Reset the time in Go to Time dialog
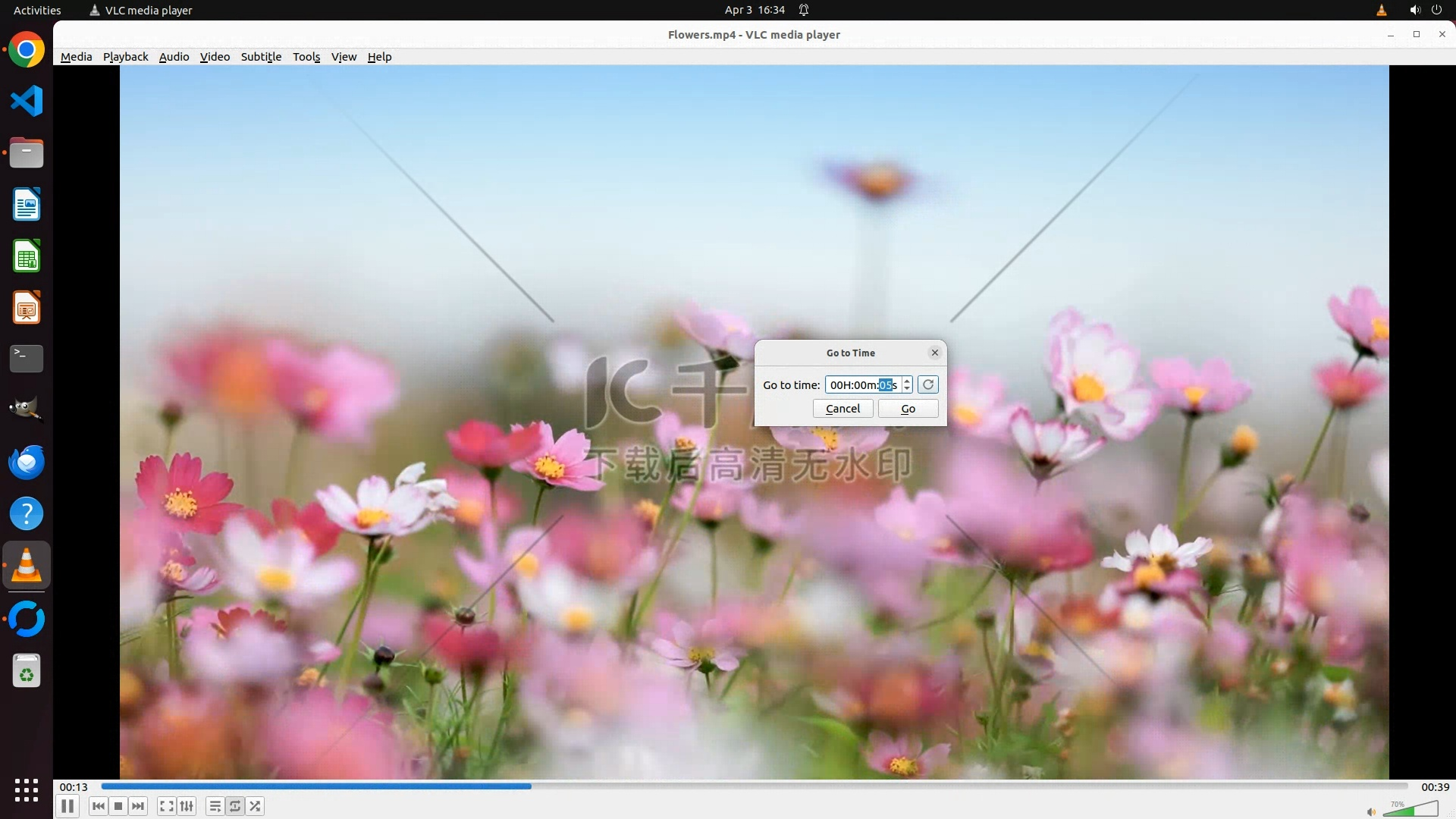Viewport: 1456px width, 819px height. 928,384
